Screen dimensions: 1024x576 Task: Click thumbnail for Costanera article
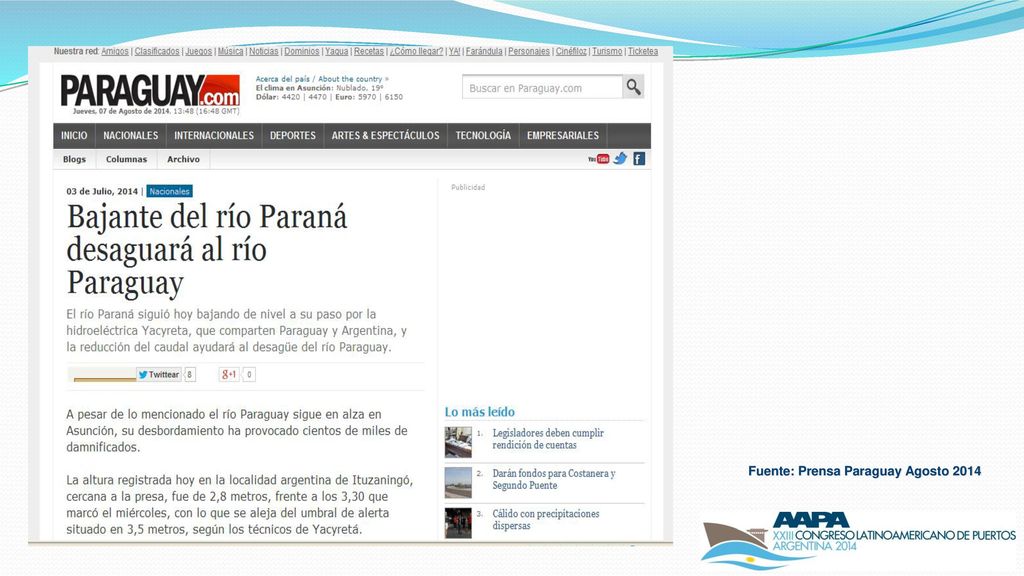point(458,483)
